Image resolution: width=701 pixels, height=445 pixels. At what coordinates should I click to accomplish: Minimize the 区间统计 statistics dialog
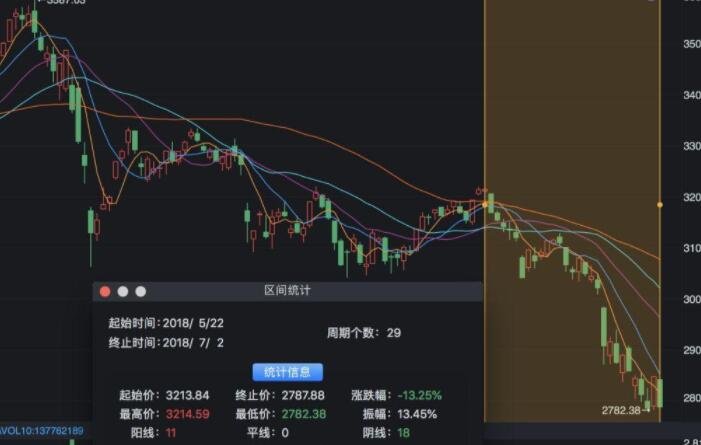tap(123, 291)
